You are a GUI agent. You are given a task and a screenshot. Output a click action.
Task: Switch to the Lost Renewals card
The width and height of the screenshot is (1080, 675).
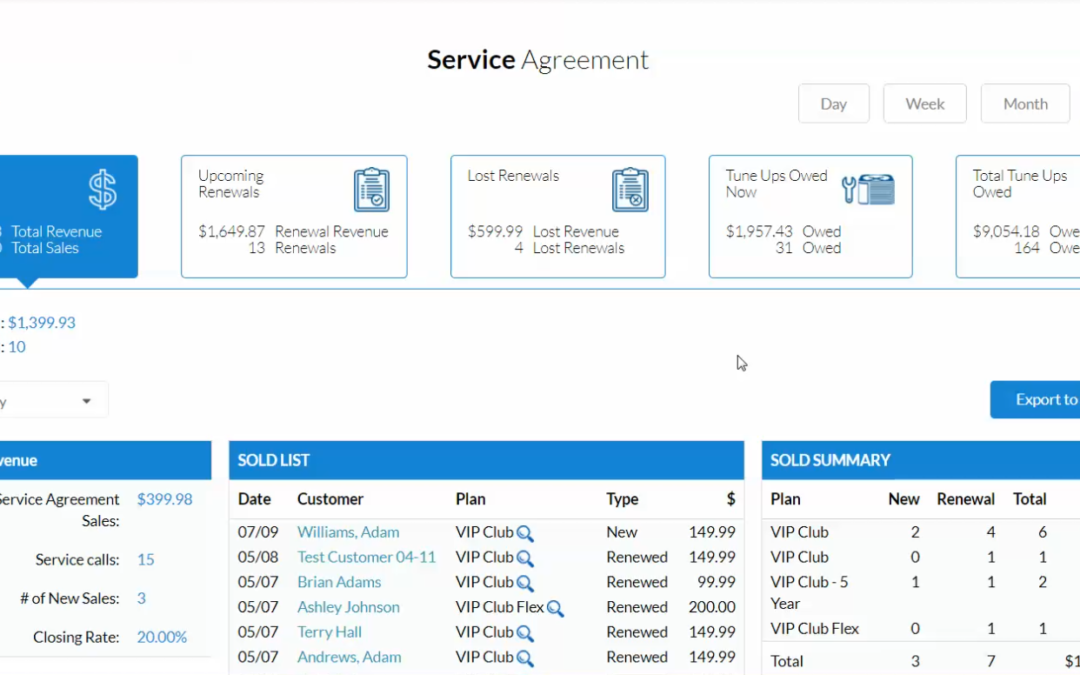pyautogui.click(x=557, y=216)
